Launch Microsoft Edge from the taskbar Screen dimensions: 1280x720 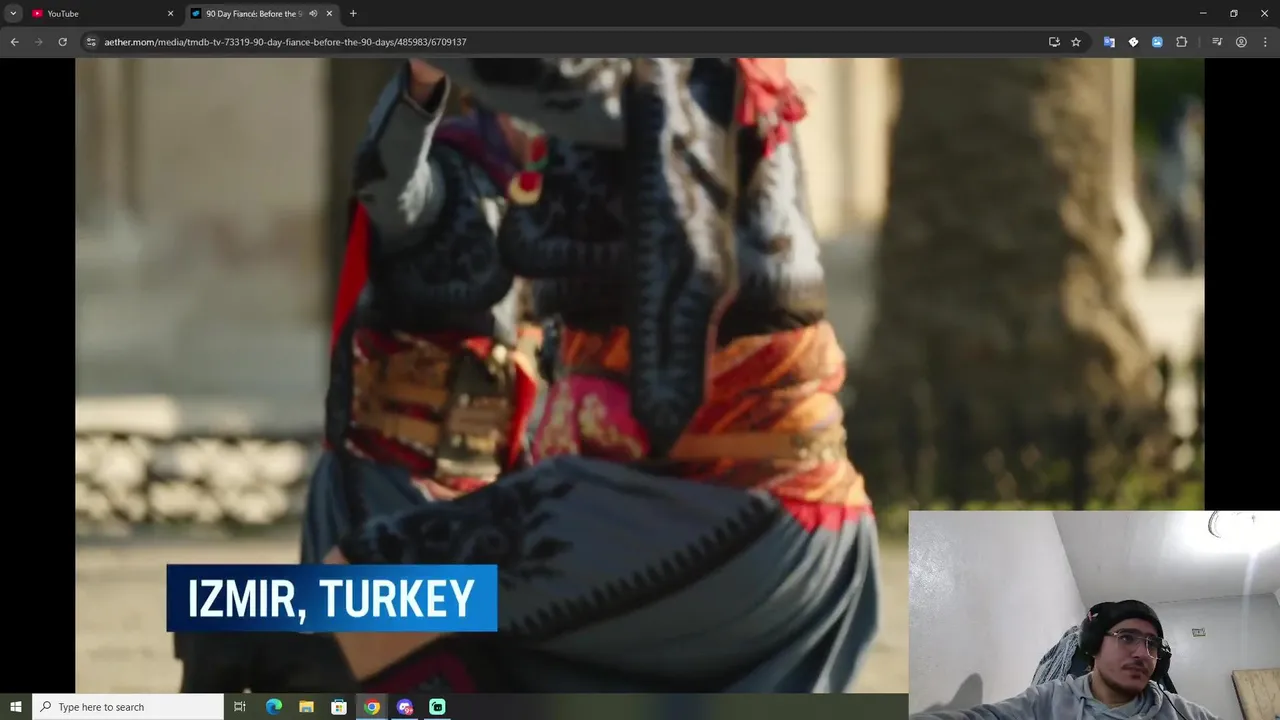(x=274, y=707)
